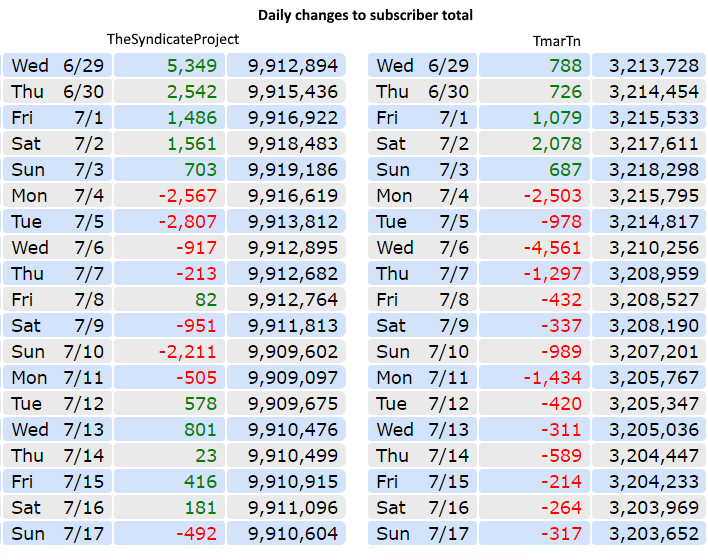Click the -1,297 change value
The height and width of the screenshot is (560, 708).
point(552,274)
